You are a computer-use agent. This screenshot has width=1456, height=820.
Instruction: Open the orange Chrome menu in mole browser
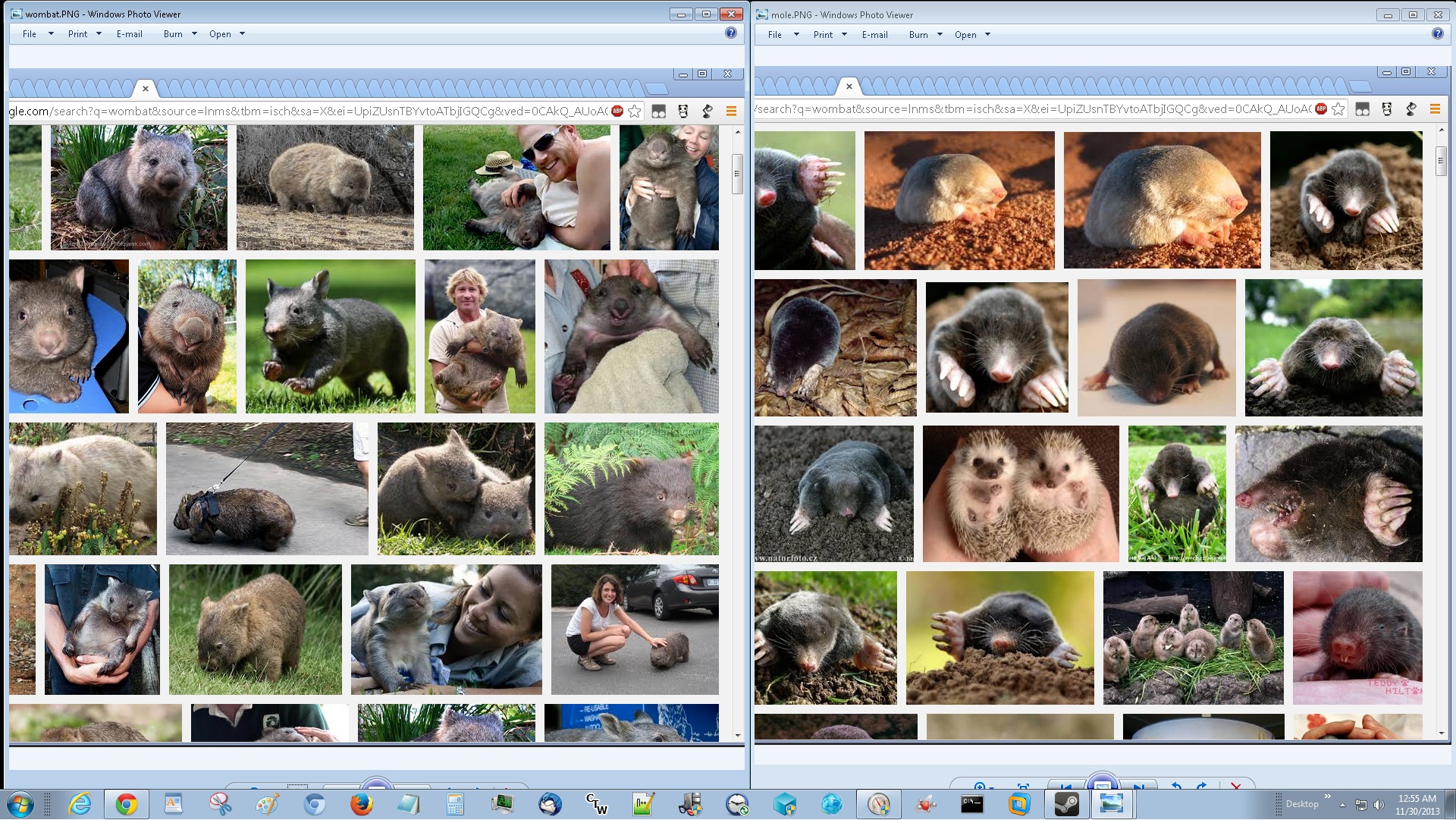tap(1435, 109)
